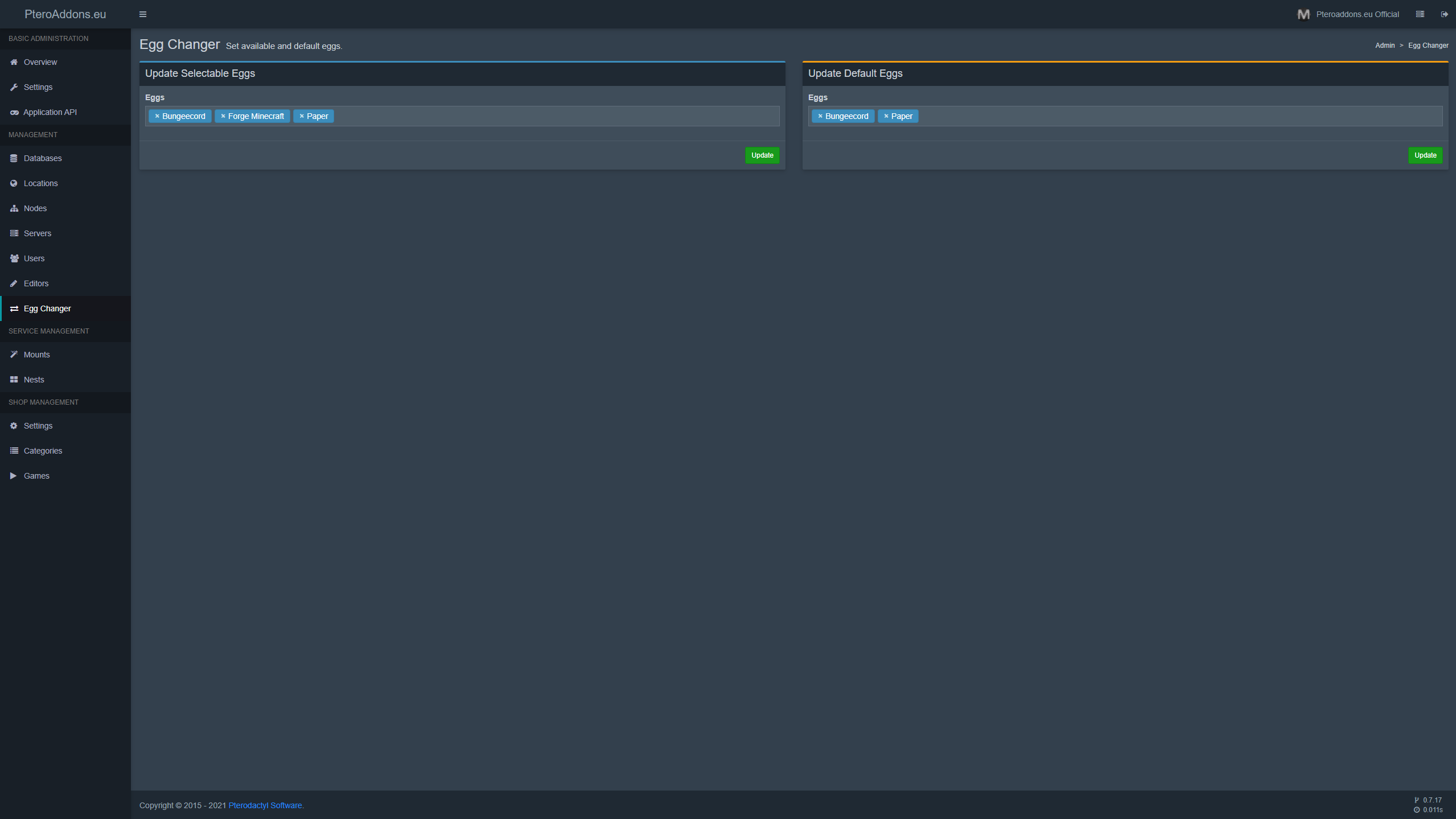Click Update for Default Eggs

1425,155
